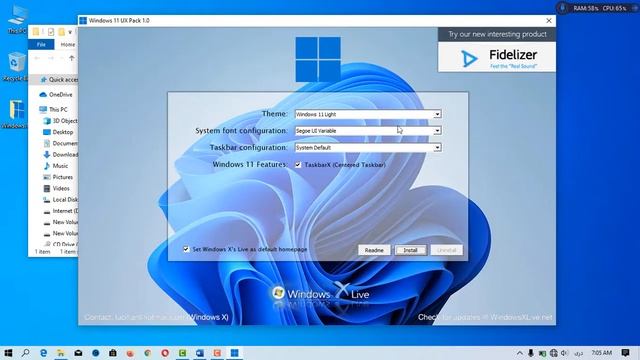
Task: Select Music in the Explorer sidebar
Action: coord(56,166)
